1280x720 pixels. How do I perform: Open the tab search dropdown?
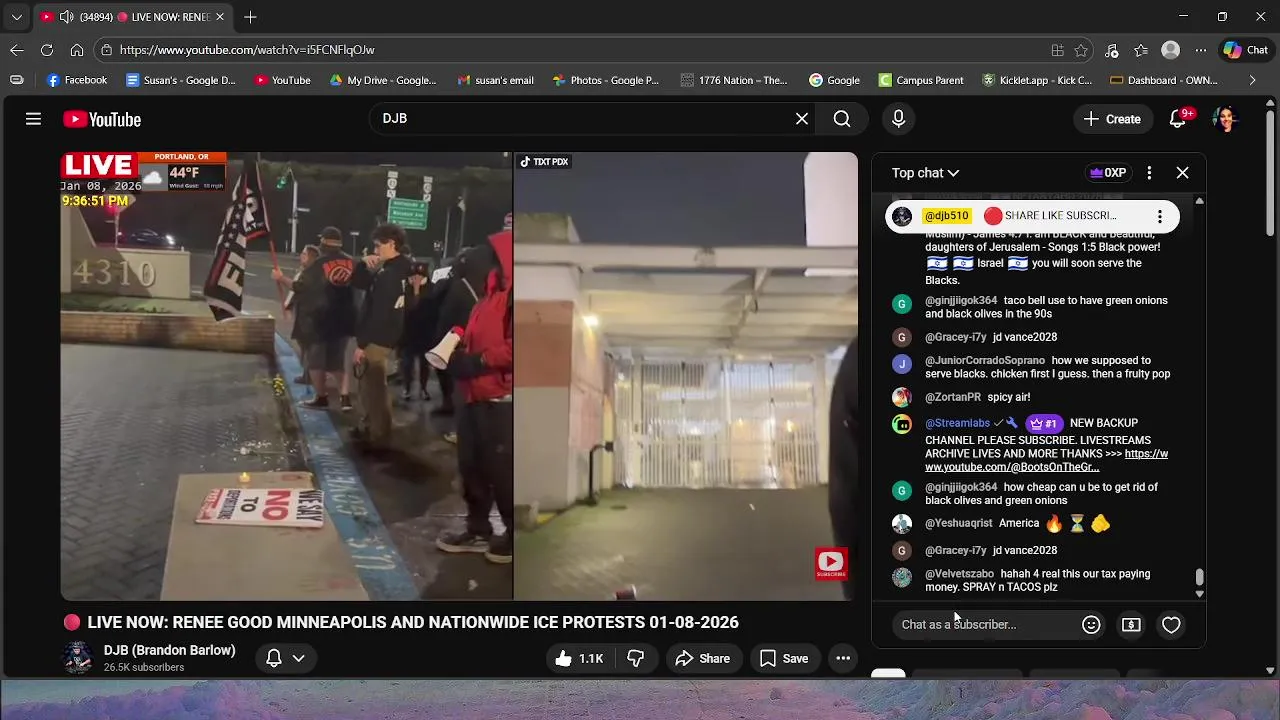(16, 17)
